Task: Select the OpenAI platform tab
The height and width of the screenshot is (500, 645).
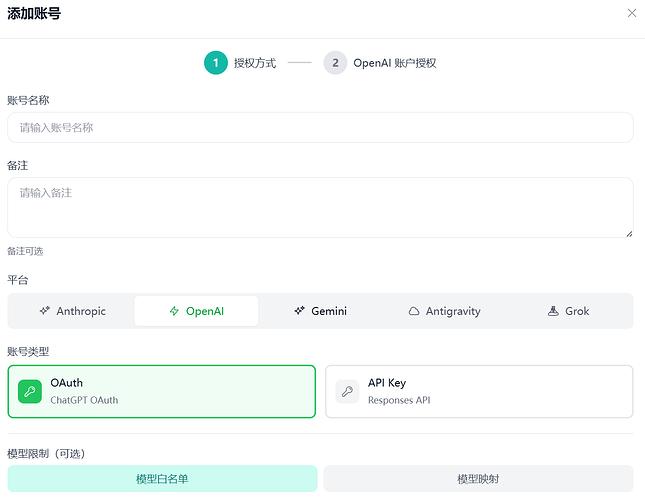Action: pos(196,311)
